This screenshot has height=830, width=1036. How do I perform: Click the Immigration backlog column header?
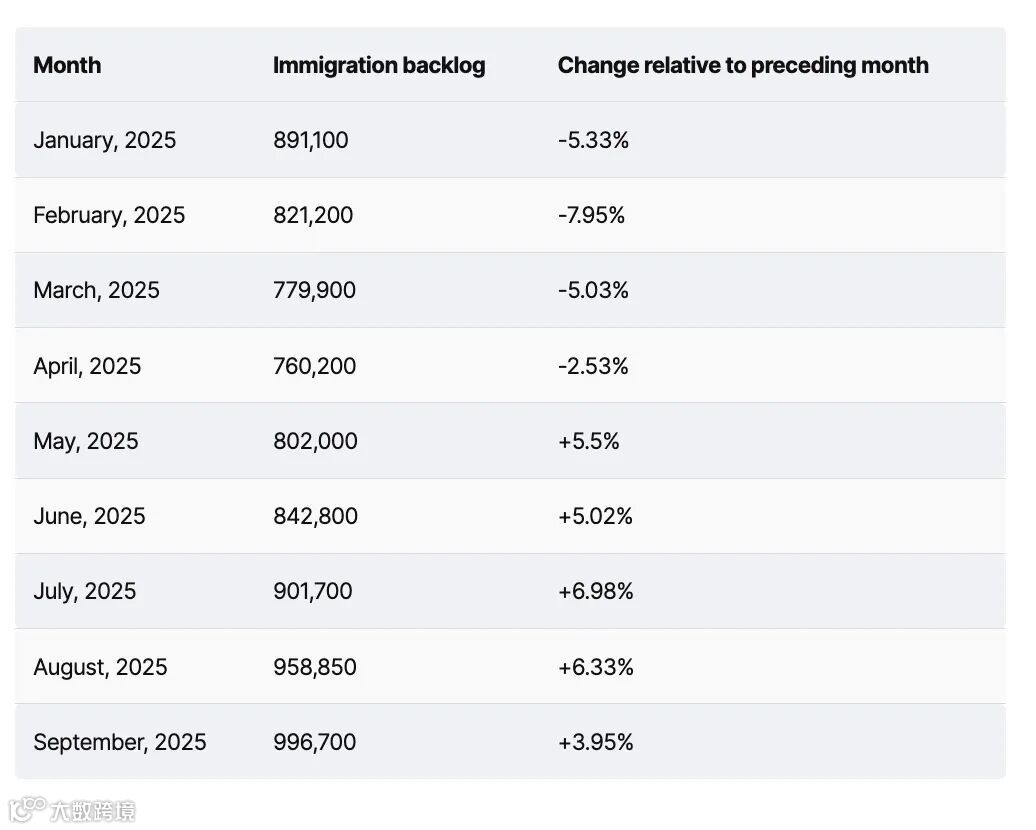click(379, 65)
